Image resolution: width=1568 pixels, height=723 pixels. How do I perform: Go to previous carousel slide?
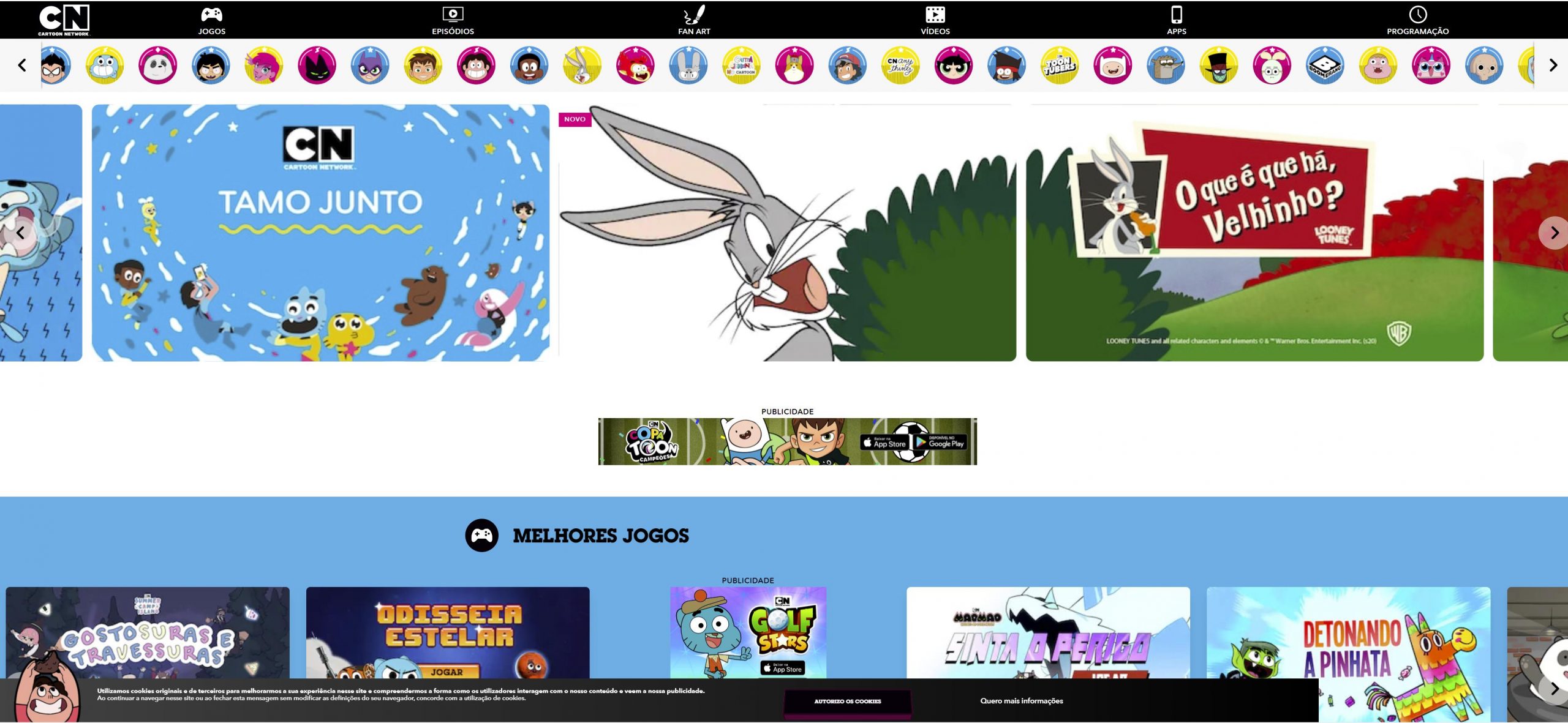click(20, 233)
